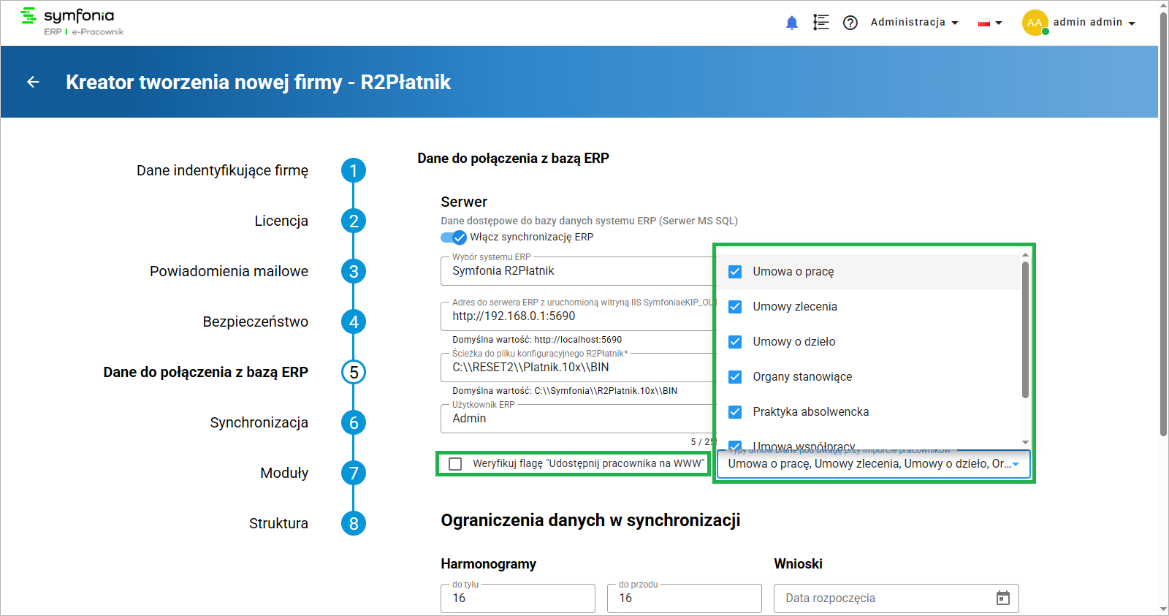
Task: Uncheck Organy stanowiące option
Action: coord(735,377)
